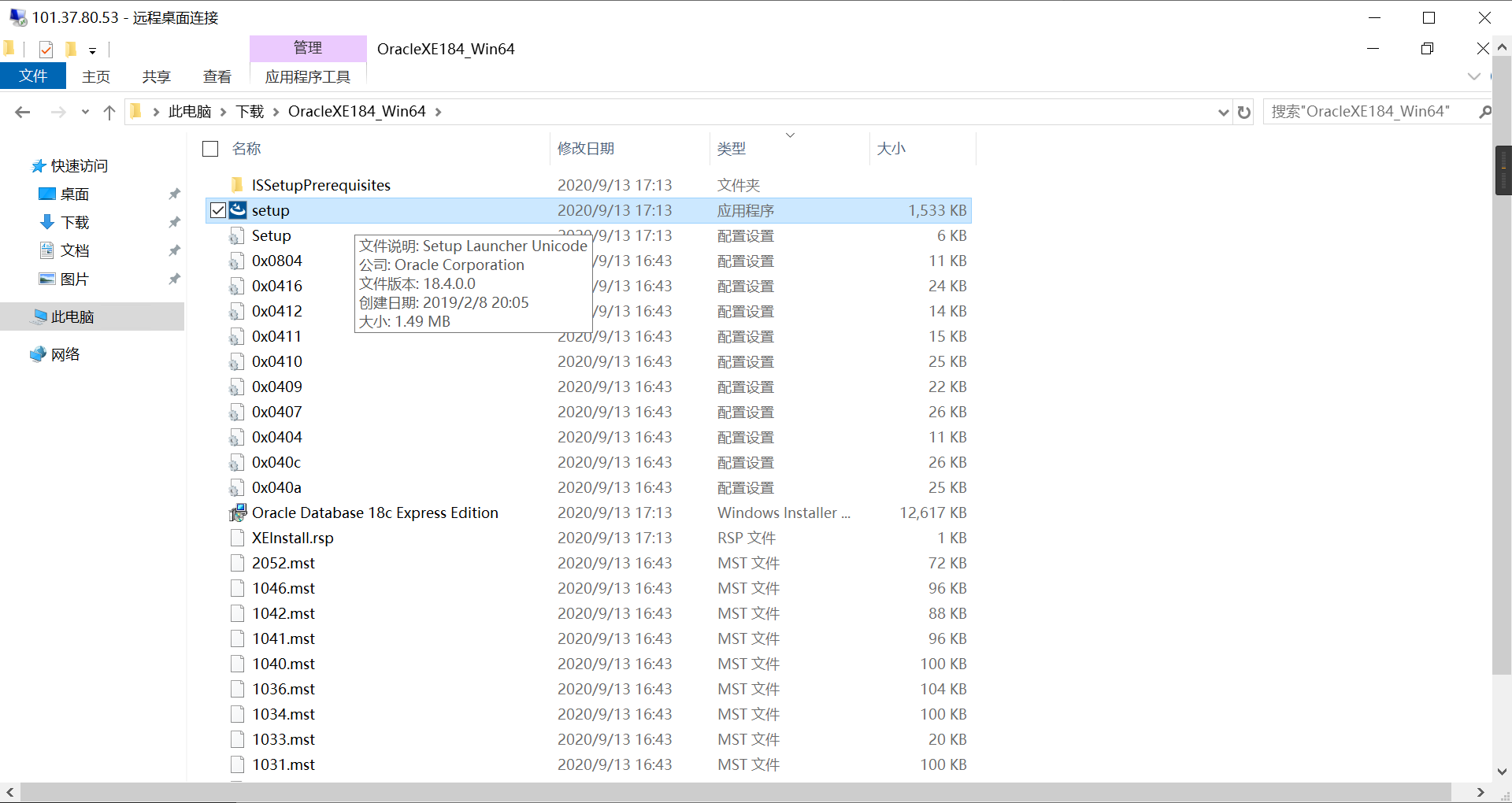
Task: Click the 2052.mst file icon
Action: 237,563
